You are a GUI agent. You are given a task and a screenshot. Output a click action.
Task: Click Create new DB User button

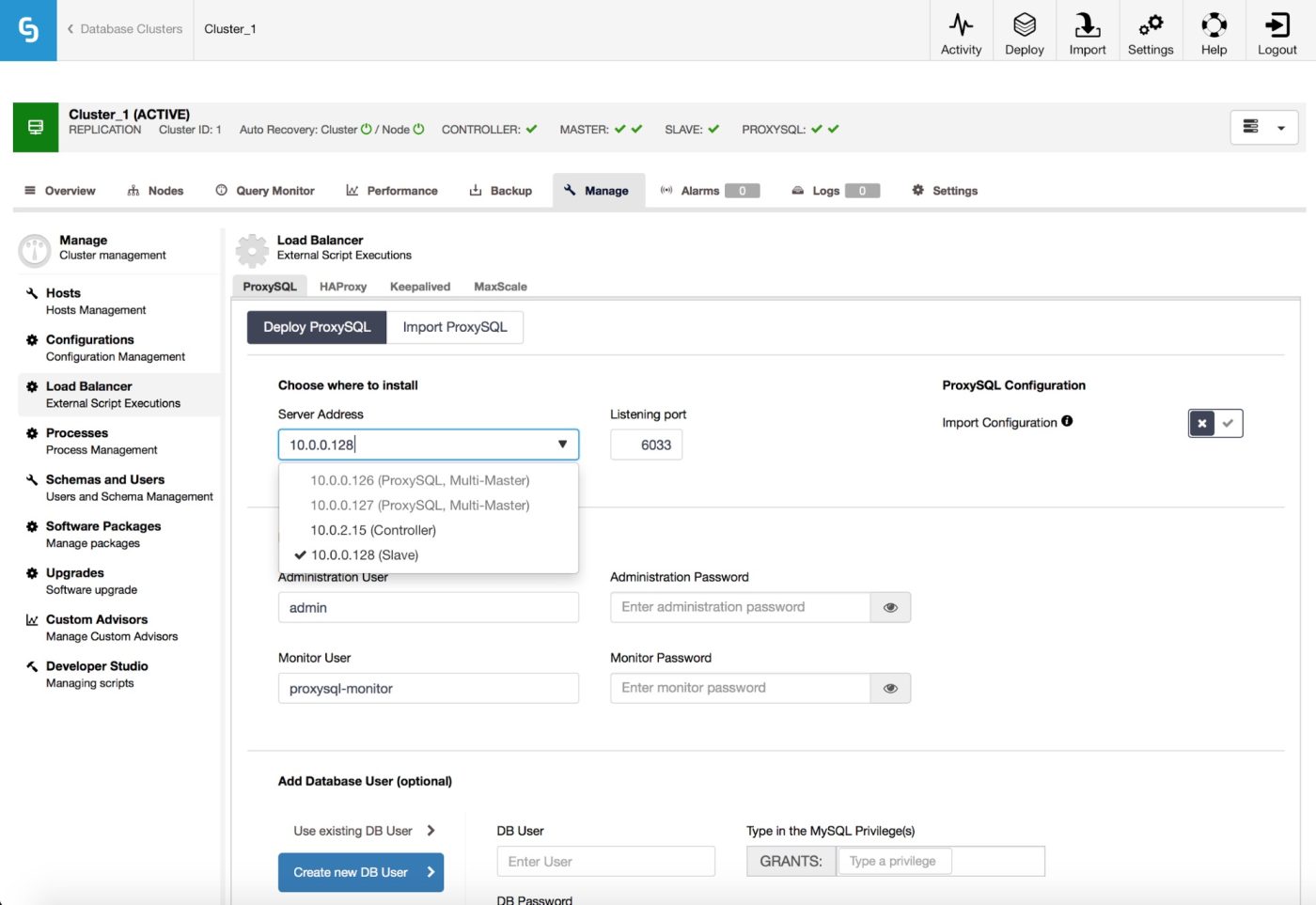coord(360,872)
